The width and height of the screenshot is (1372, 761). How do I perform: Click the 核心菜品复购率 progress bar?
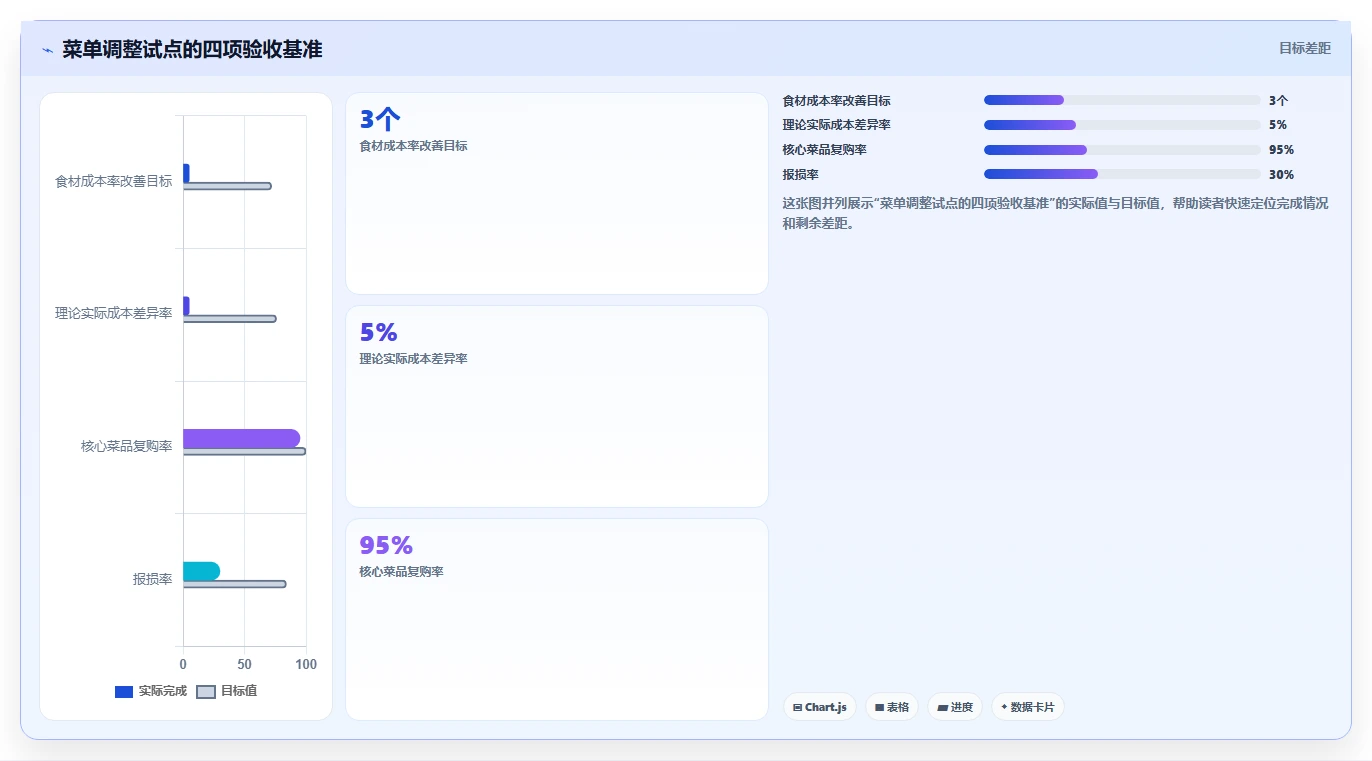(1122, 150)
